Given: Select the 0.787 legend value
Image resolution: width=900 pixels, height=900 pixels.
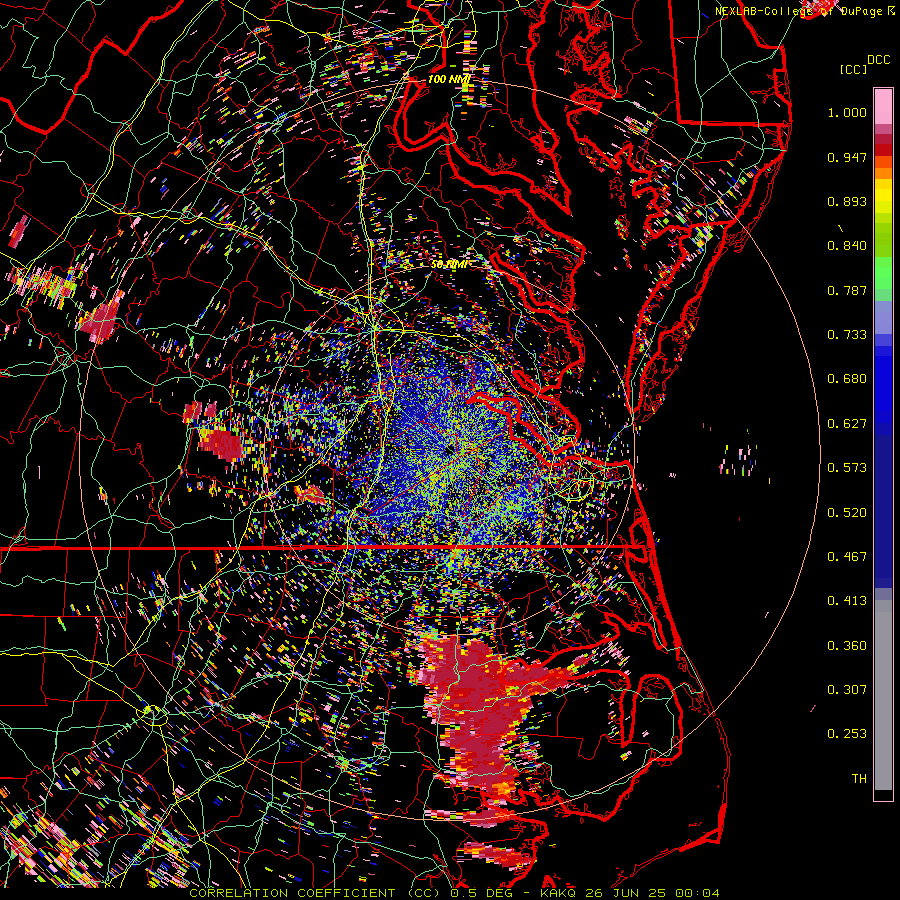Looking at the screenshot, I should [847, 290].
